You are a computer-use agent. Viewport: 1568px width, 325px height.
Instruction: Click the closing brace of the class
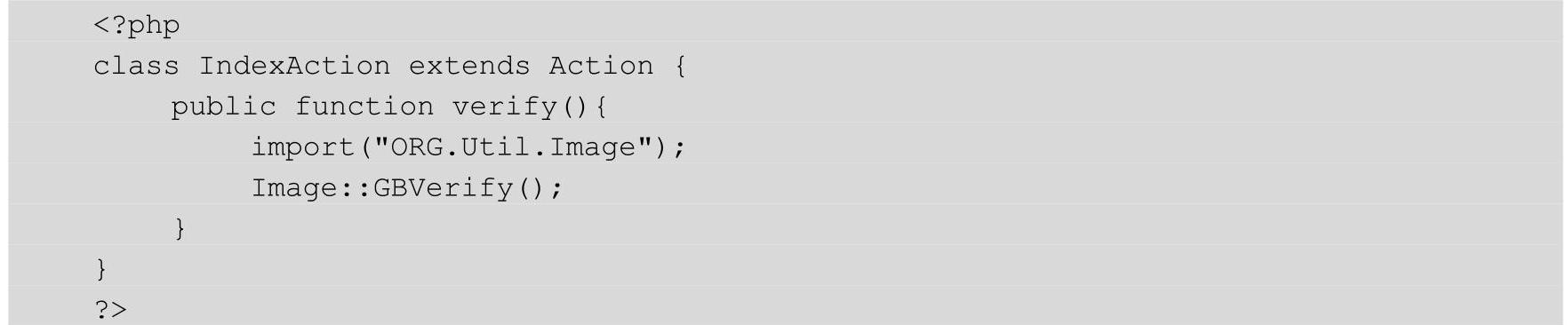pyautogui.click(x=101, y=269)
